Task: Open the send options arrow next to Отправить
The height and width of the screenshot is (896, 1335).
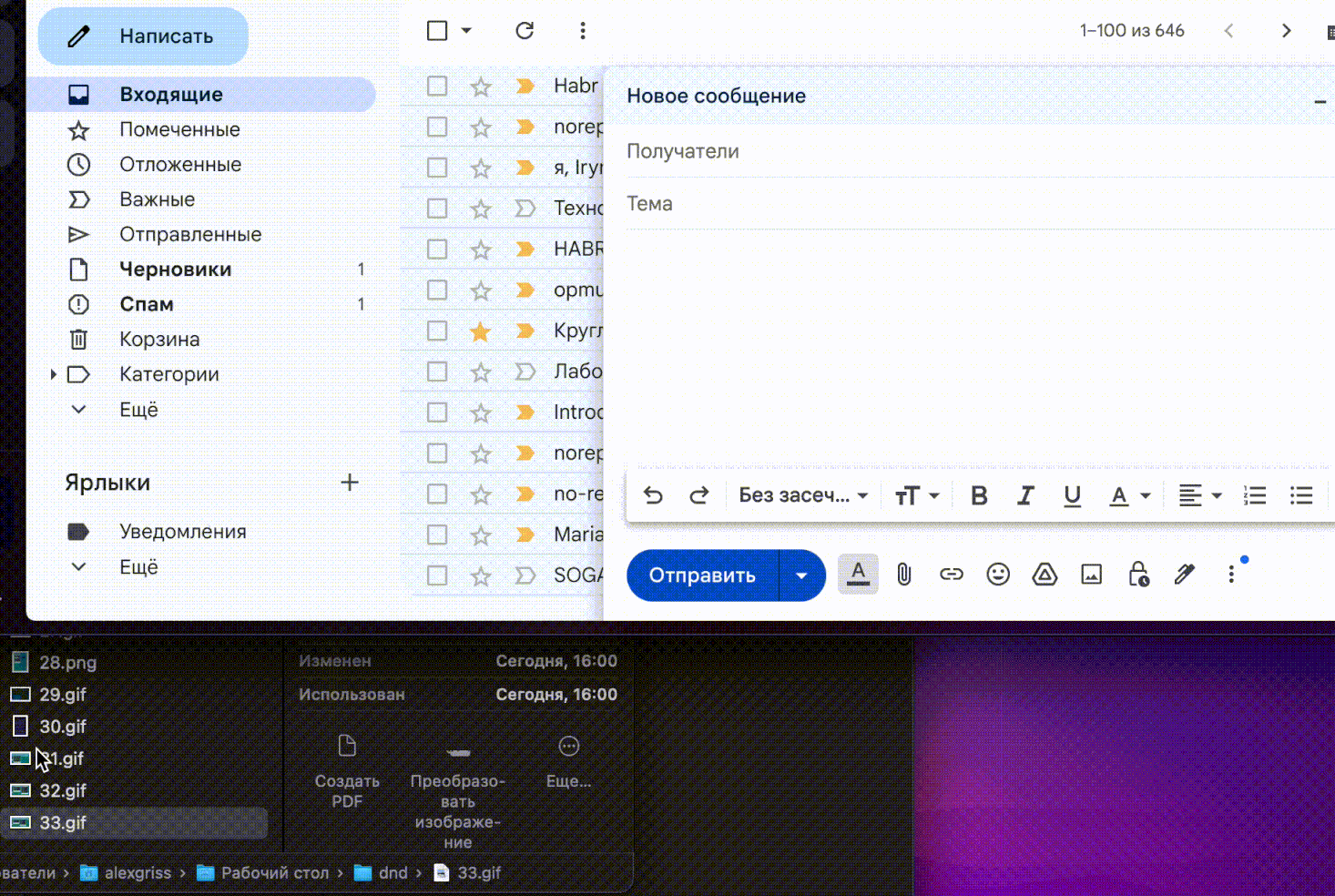Action: 801,575
